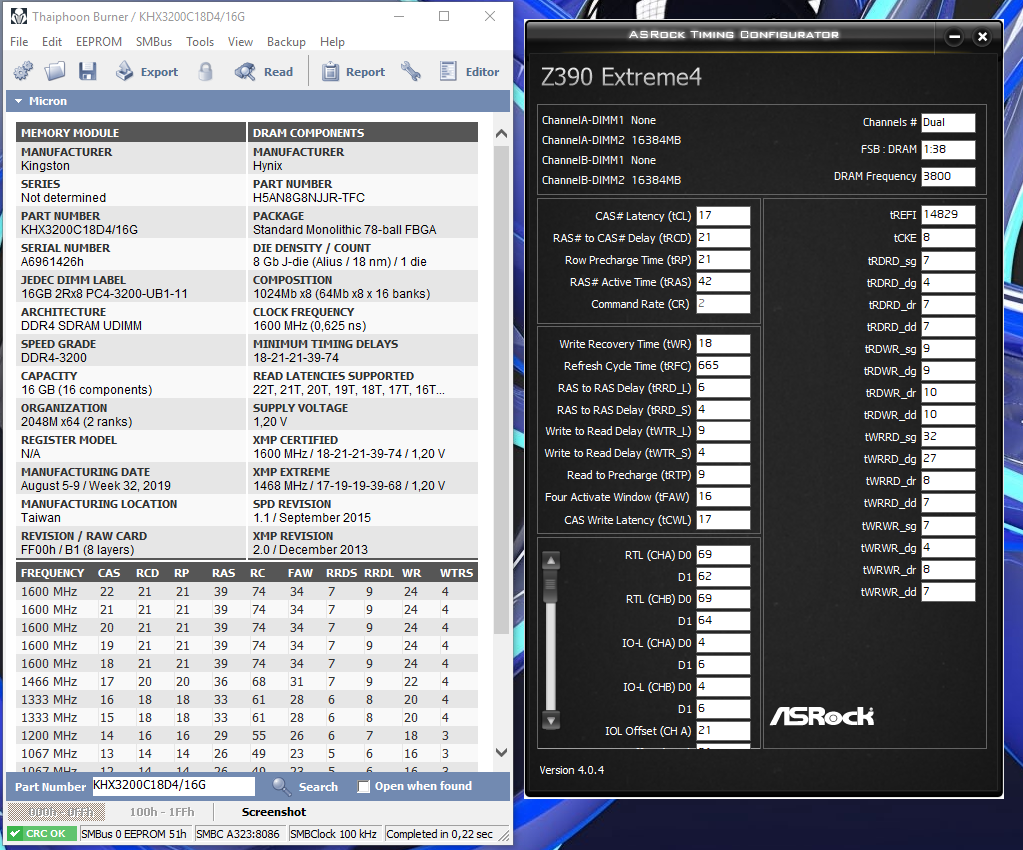The width and height of the screenshot is (1023, 850).
Task: Click the RTL (CHA) D0 value field
Action: 724,554
